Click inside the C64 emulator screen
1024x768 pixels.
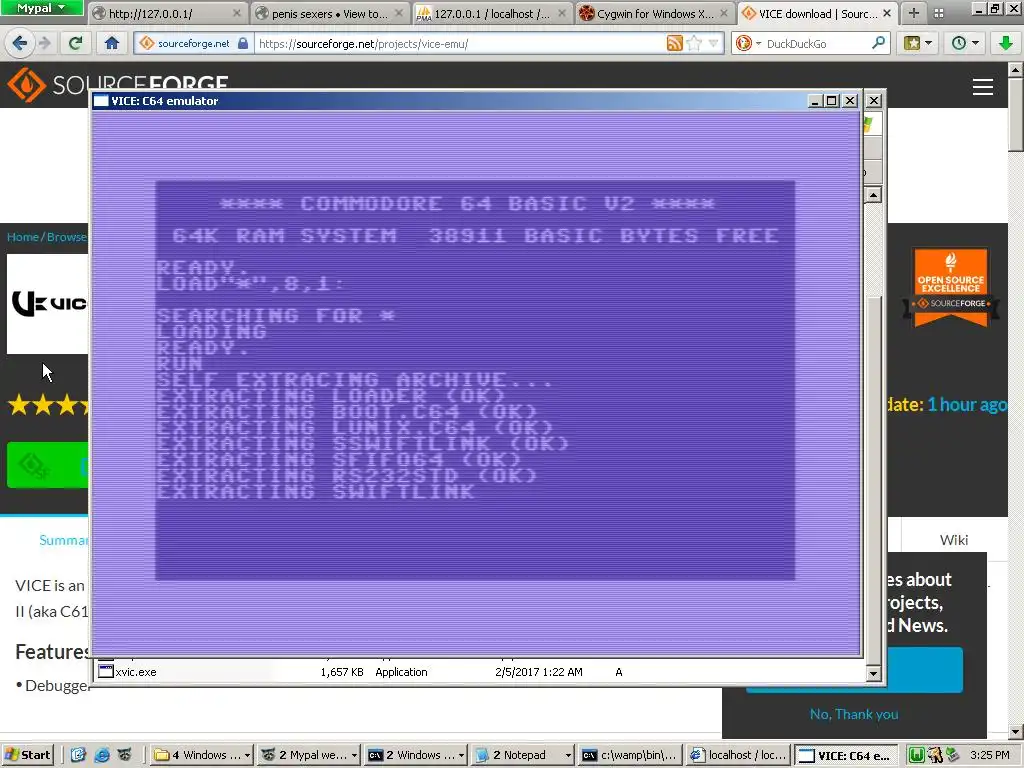(475, 381)
